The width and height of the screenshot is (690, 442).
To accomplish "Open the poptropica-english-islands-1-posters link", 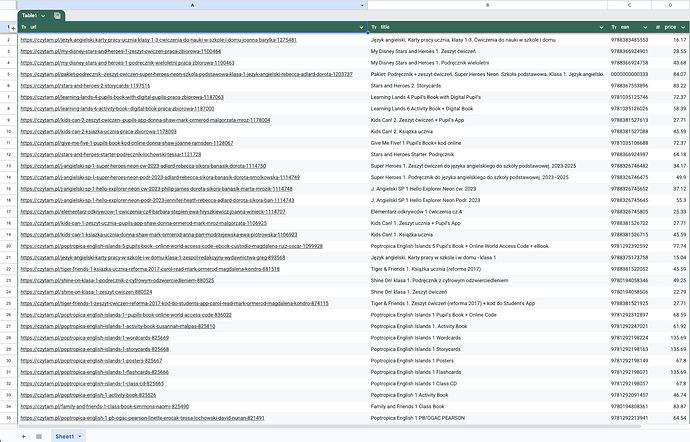I will click(x=91, y=361).
